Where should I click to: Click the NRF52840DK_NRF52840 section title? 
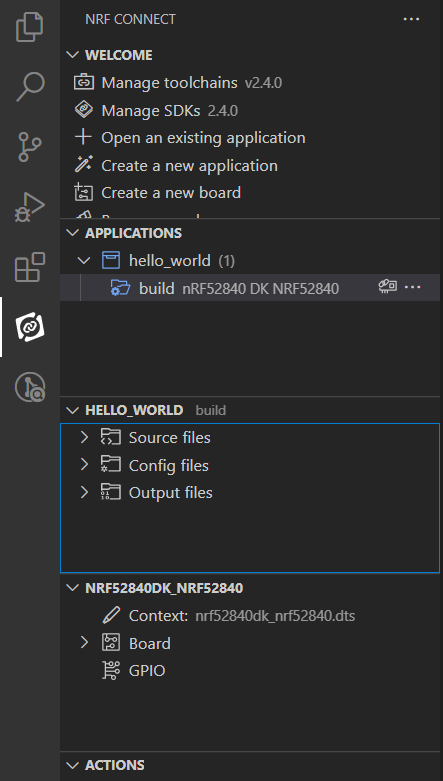pos(164,588)
